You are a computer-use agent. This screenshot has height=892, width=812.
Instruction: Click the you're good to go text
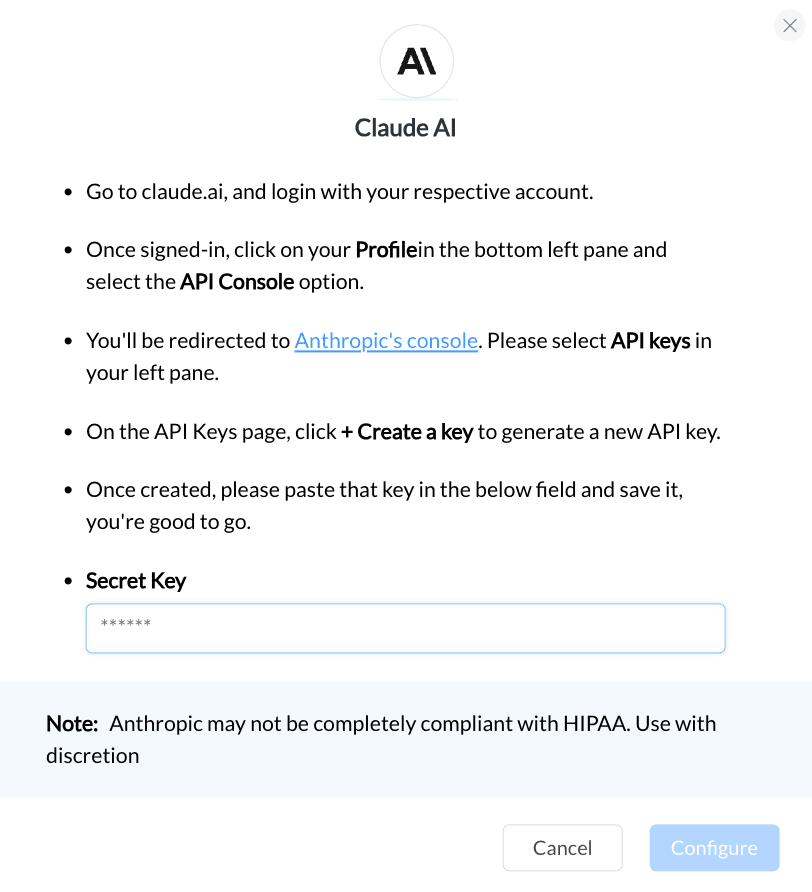168,522
